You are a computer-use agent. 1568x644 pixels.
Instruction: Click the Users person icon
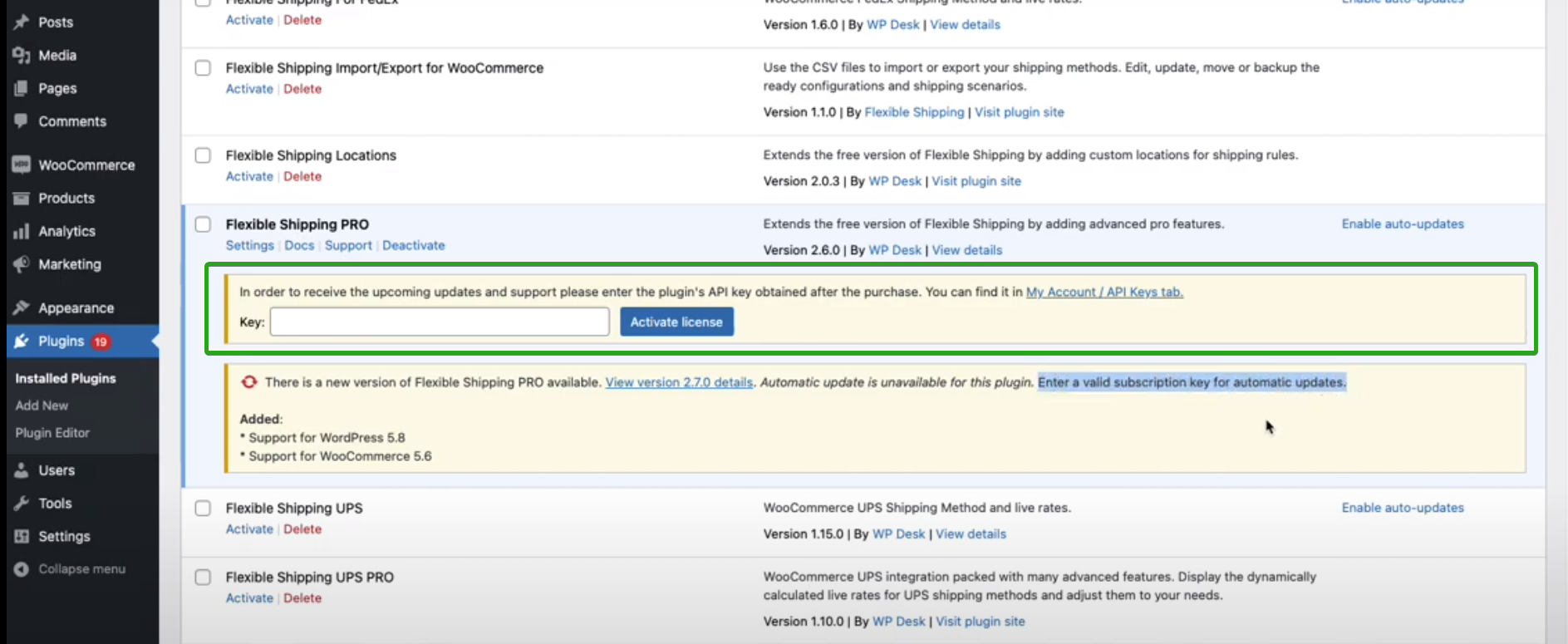click(x=22, y=470)
